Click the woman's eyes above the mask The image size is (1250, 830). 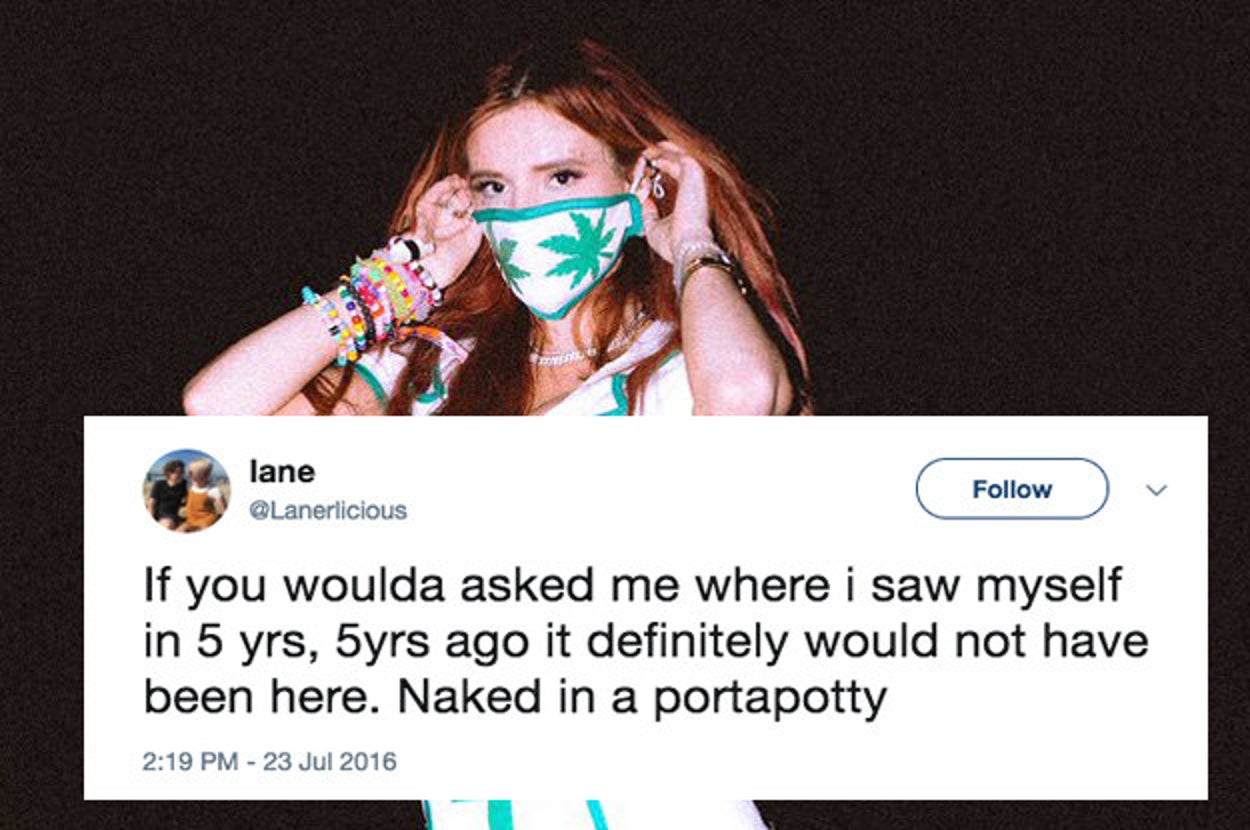(x=525, y=181)
